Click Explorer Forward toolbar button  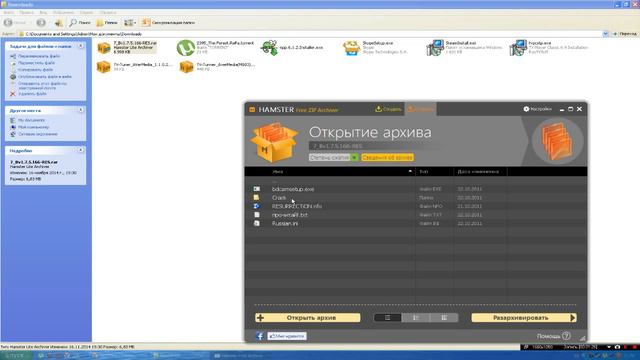pos(41,23)
